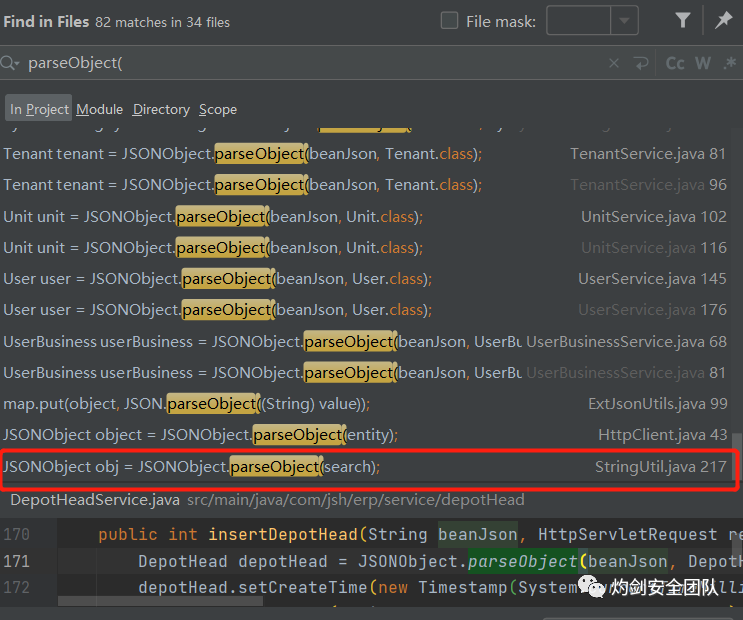Image resolution: width=743 pixels, height=620 pixels.
Task: Select result UnitService.java 102
Action: [365, 217]
